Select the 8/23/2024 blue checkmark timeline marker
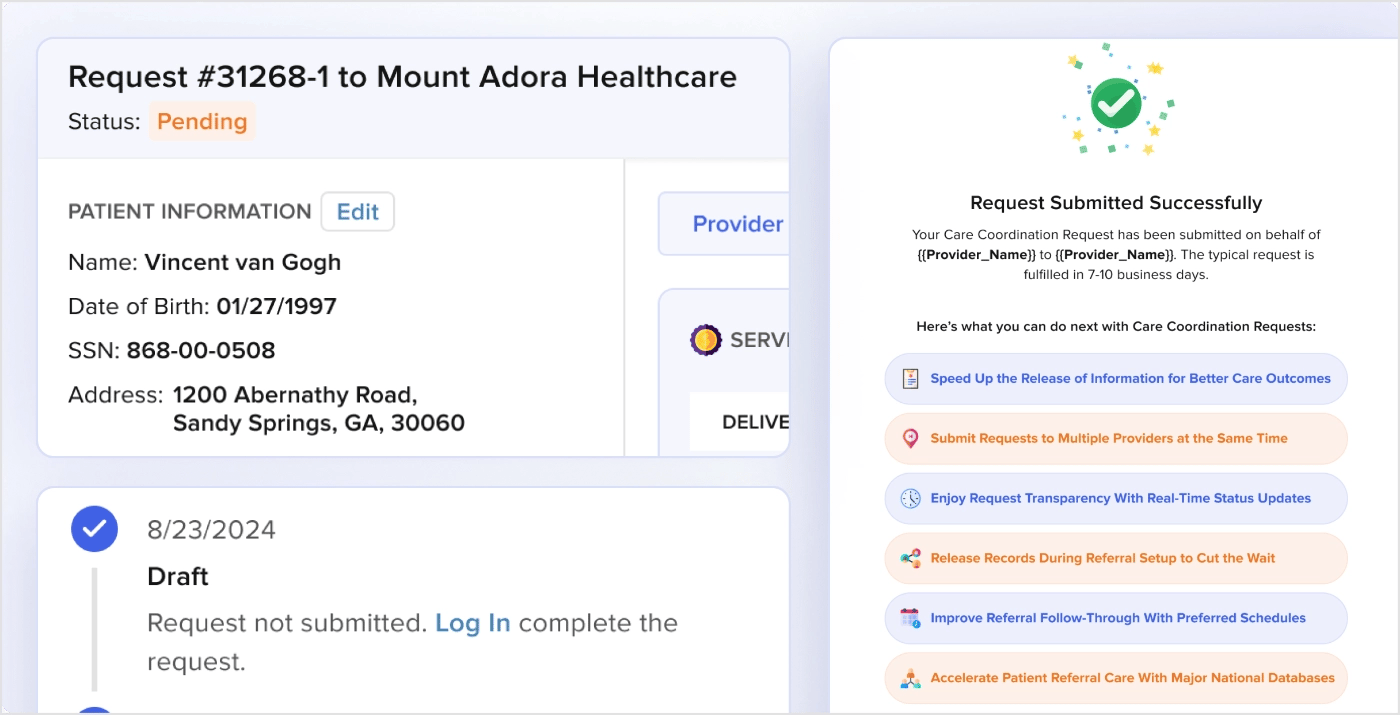The width and height of the screenshot is (1400, 715). (x=94, y=529)
